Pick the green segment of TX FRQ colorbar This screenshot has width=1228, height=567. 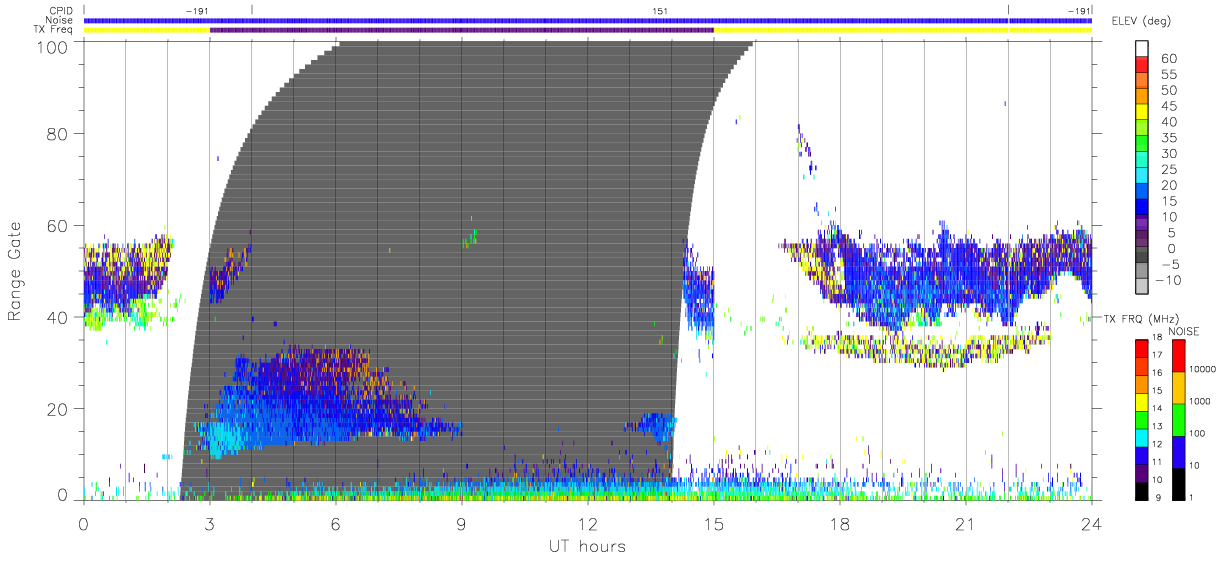pos(1144,419)
